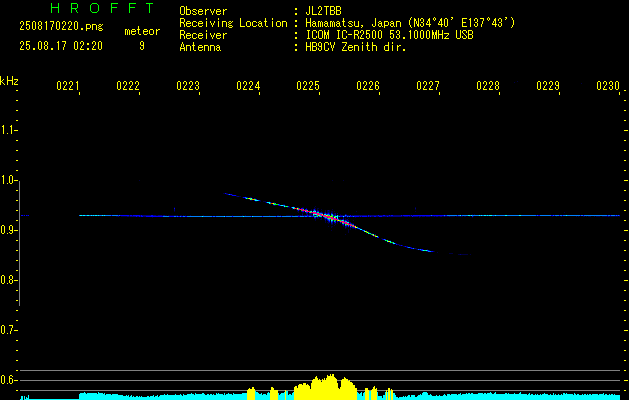
Task: Click the meteor count value 9
Action: pos(142,46)
